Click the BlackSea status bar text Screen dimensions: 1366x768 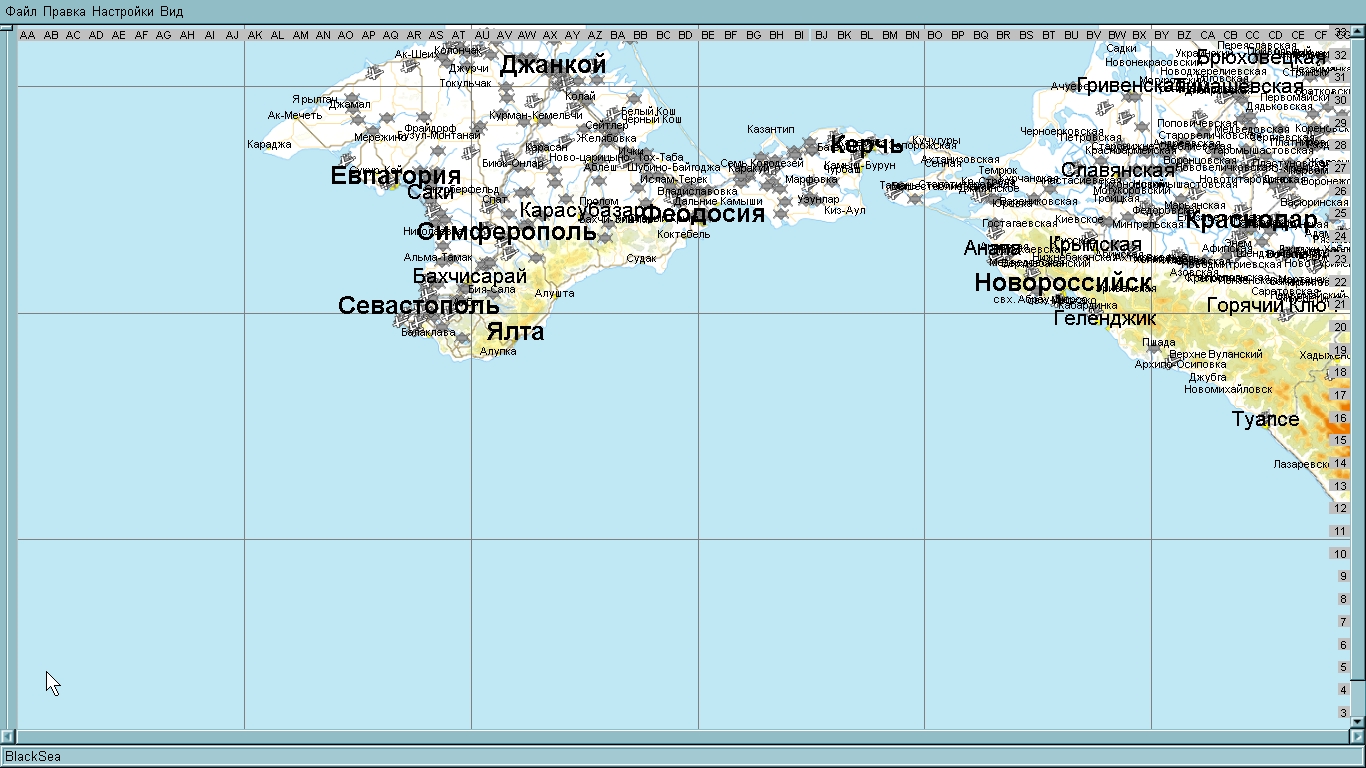[33, 756]
